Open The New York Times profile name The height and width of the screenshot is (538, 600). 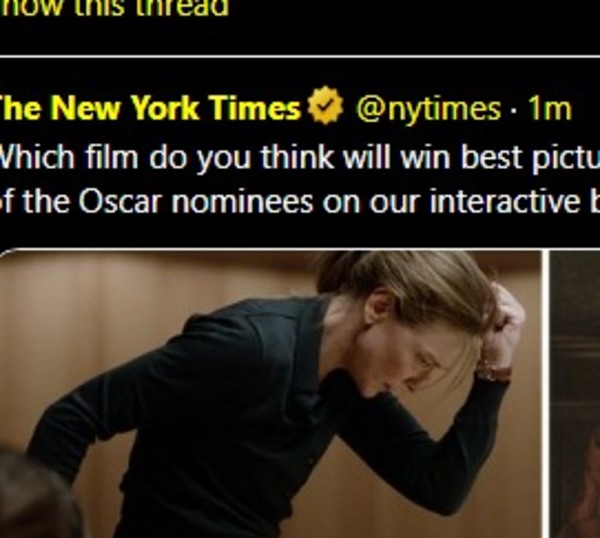[150, 108]
